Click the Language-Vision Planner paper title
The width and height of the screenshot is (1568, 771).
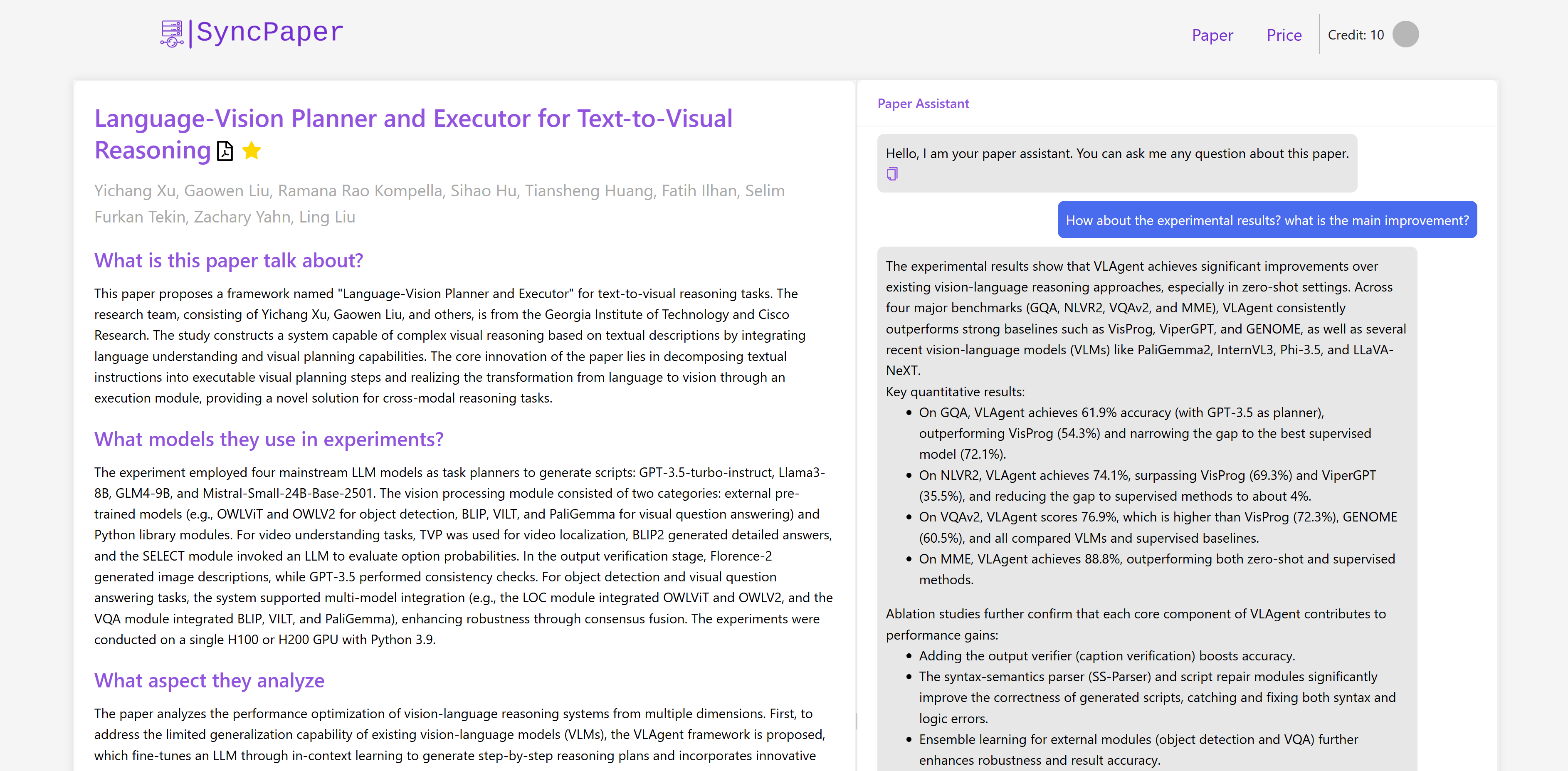click(413, 134)
